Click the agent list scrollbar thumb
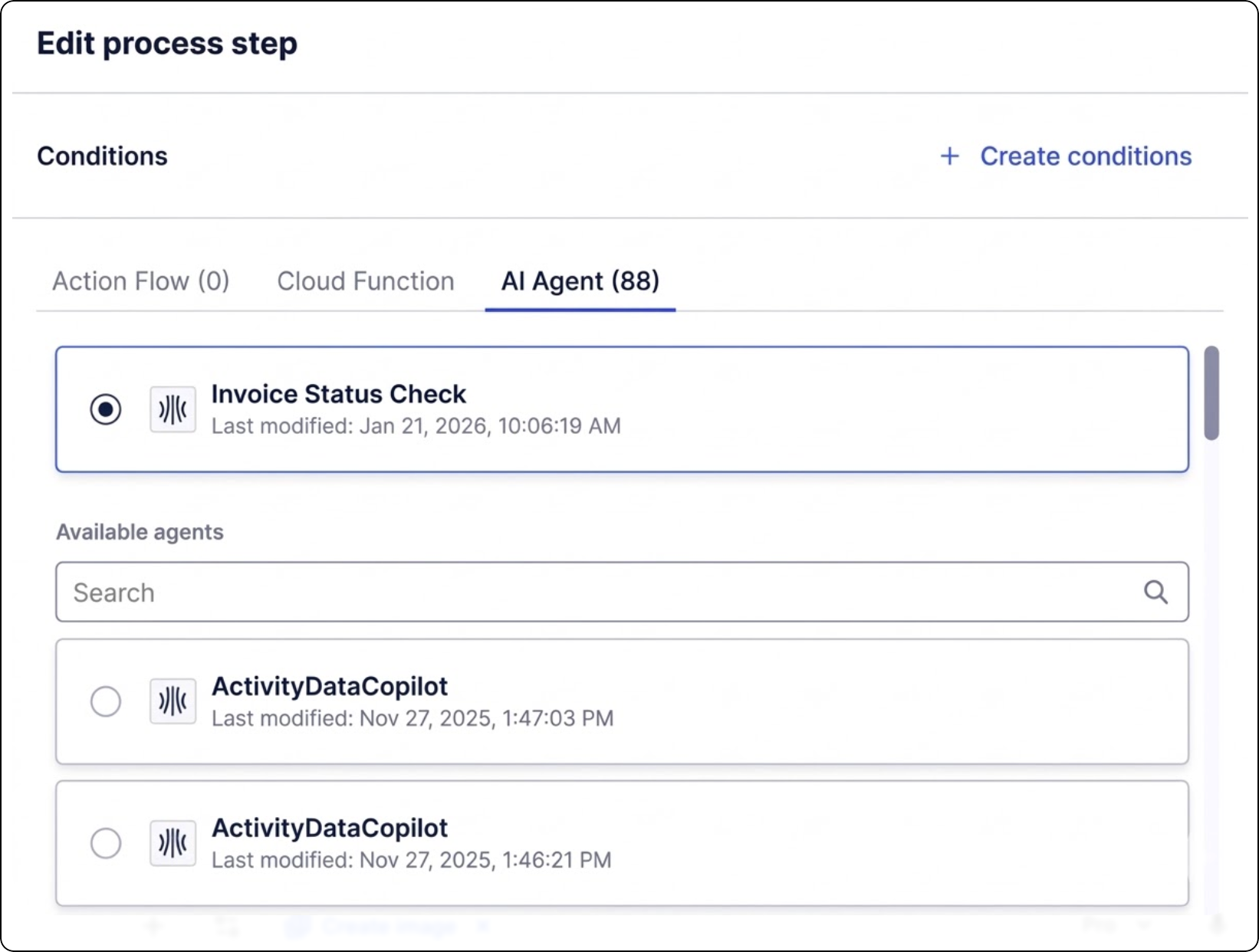 [1211, 393]
